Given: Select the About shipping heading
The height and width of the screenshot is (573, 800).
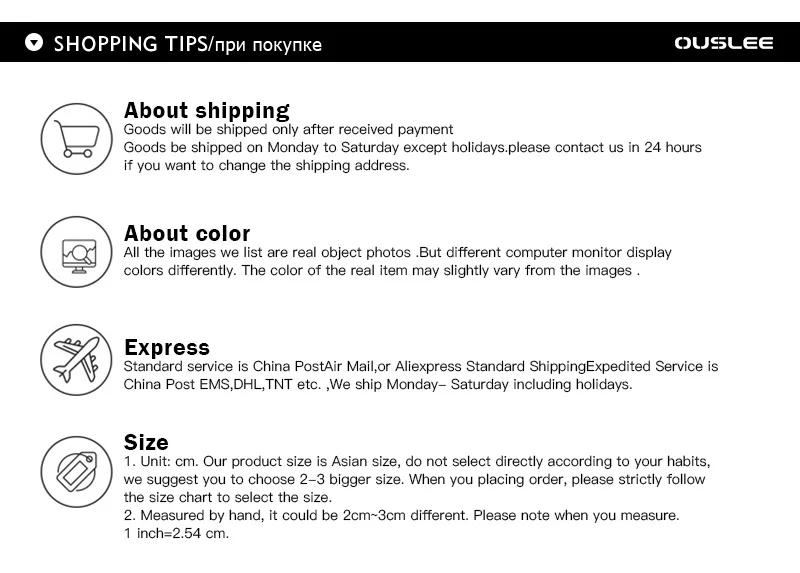Looking at the screenshot, I should 207,110.
